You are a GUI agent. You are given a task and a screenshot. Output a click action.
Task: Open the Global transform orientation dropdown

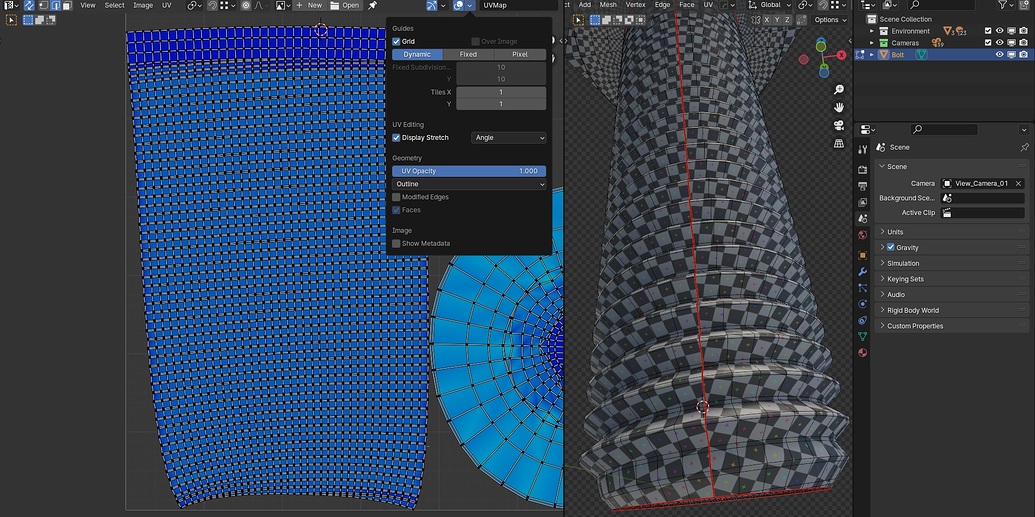[x=771, y=5]
